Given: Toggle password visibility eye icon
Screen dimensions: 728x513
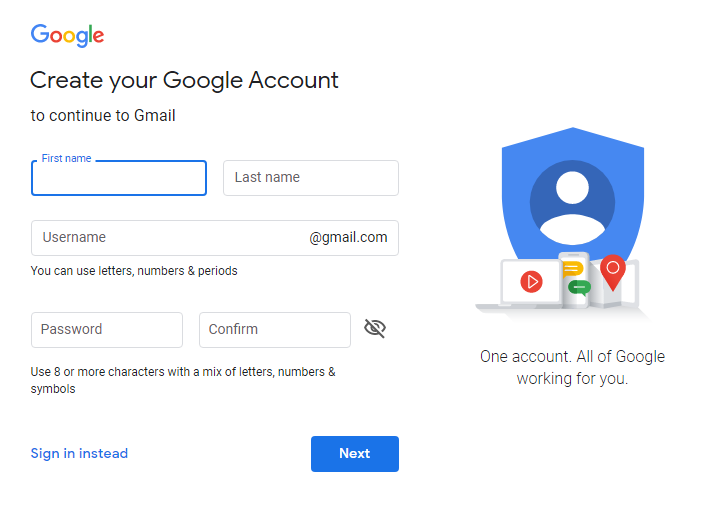Looking at the screenshot, I should pos(375,328).
